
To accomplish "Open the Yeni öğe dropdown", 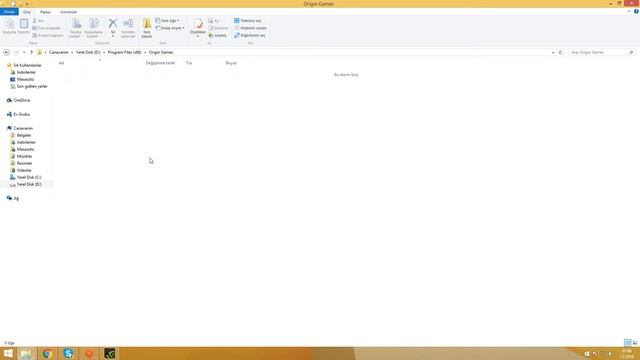I will pyautogui.click(x=167, y=20).
